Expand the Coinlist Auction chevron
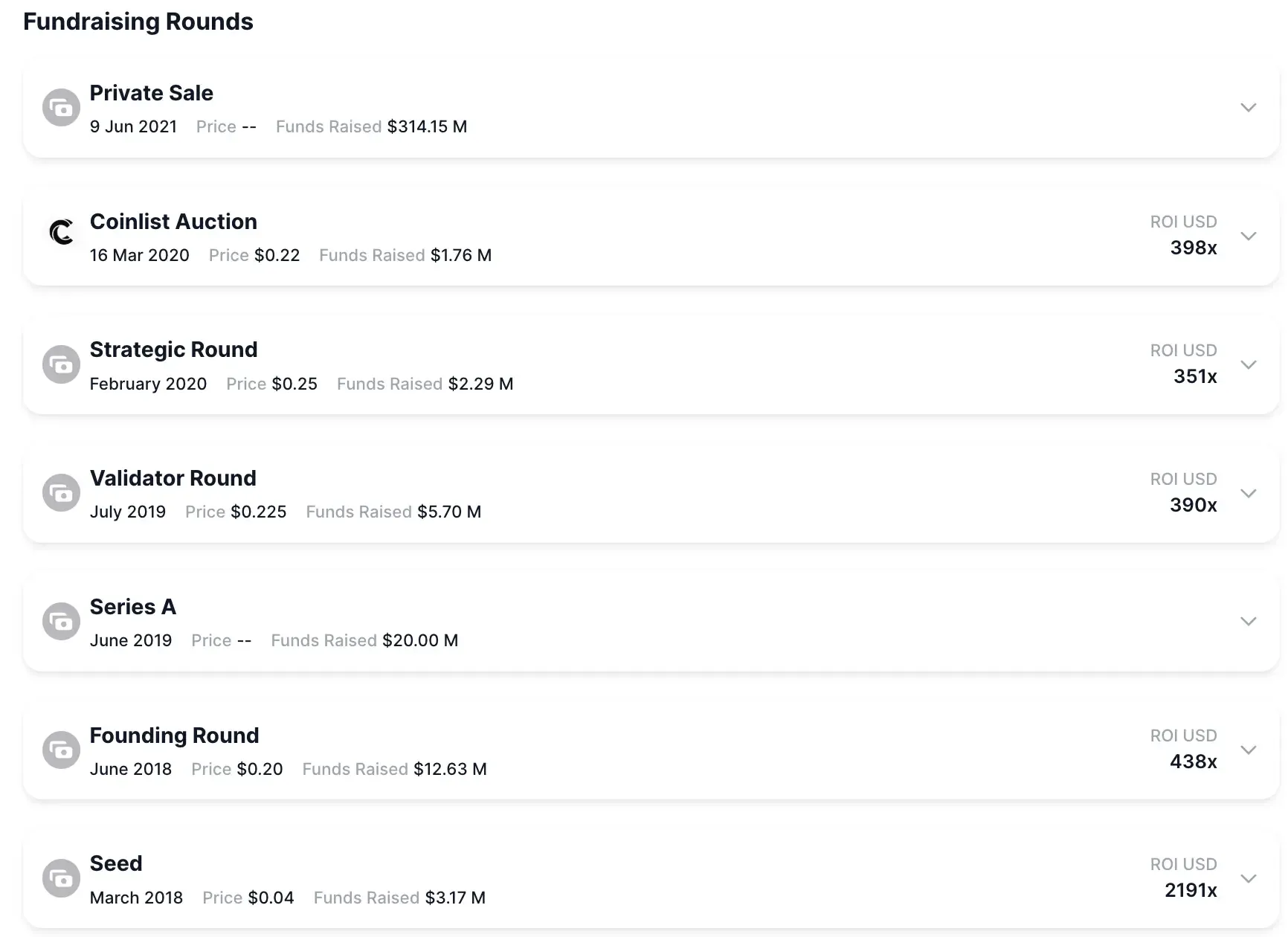Image resolution: width=1288 pixels, height=937 pixels. click(x=1249, y=236)
